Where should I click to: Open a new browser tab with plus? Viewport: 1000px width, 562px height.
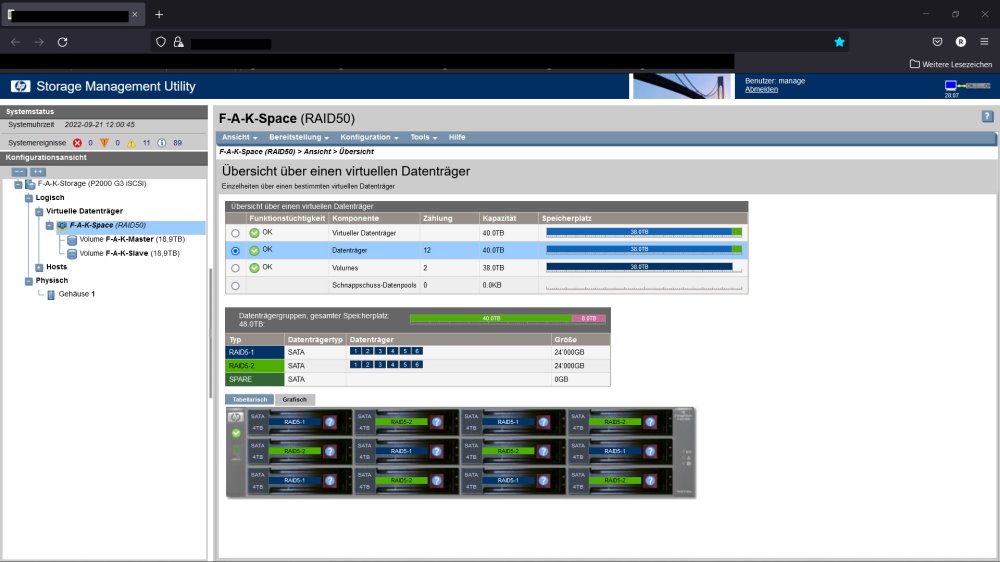tap(159, 14)
